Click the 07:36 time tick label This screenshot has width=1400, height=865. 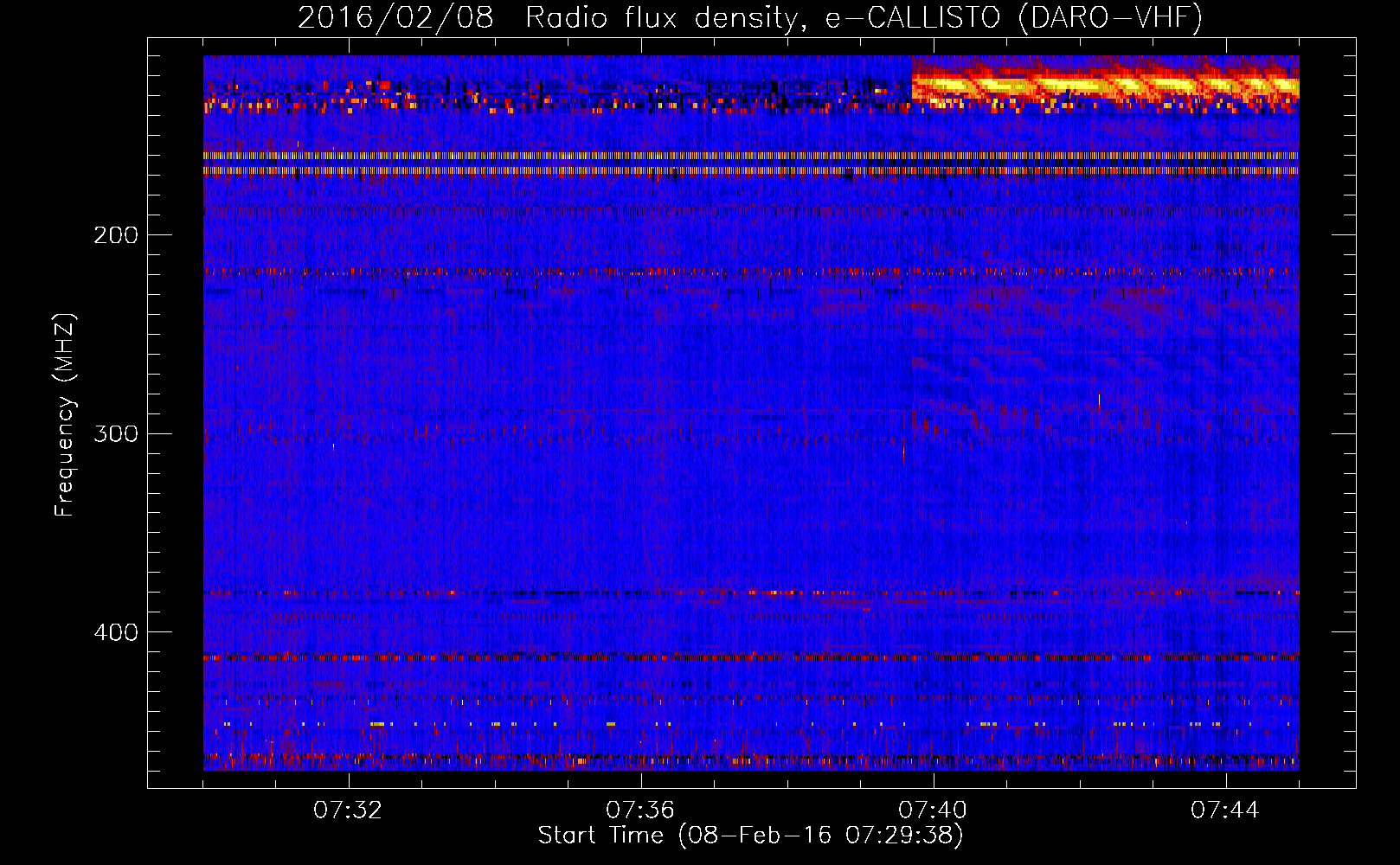(640, 811)
